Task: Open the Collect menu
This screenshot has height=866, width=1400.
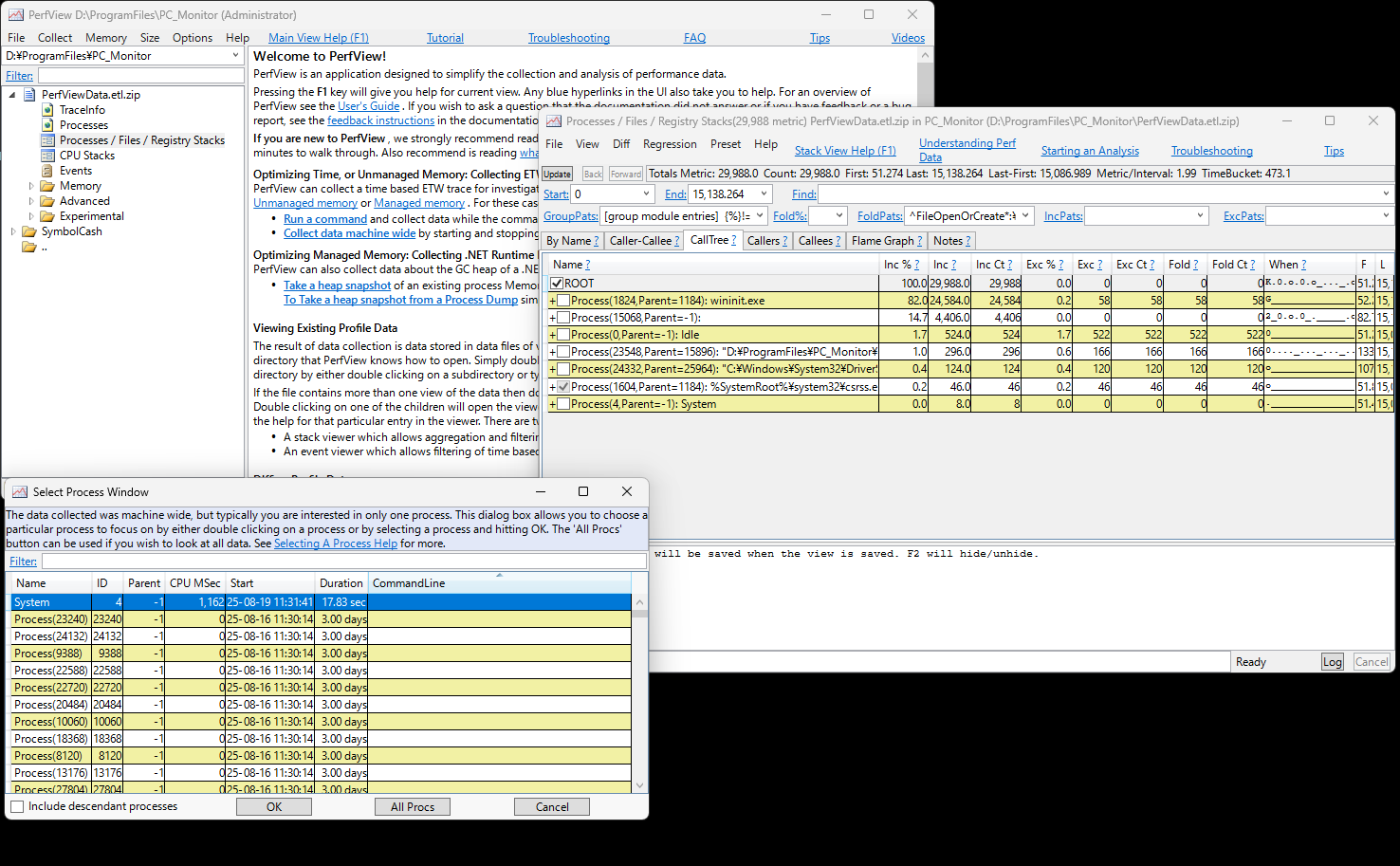Action: click(54, 37)
